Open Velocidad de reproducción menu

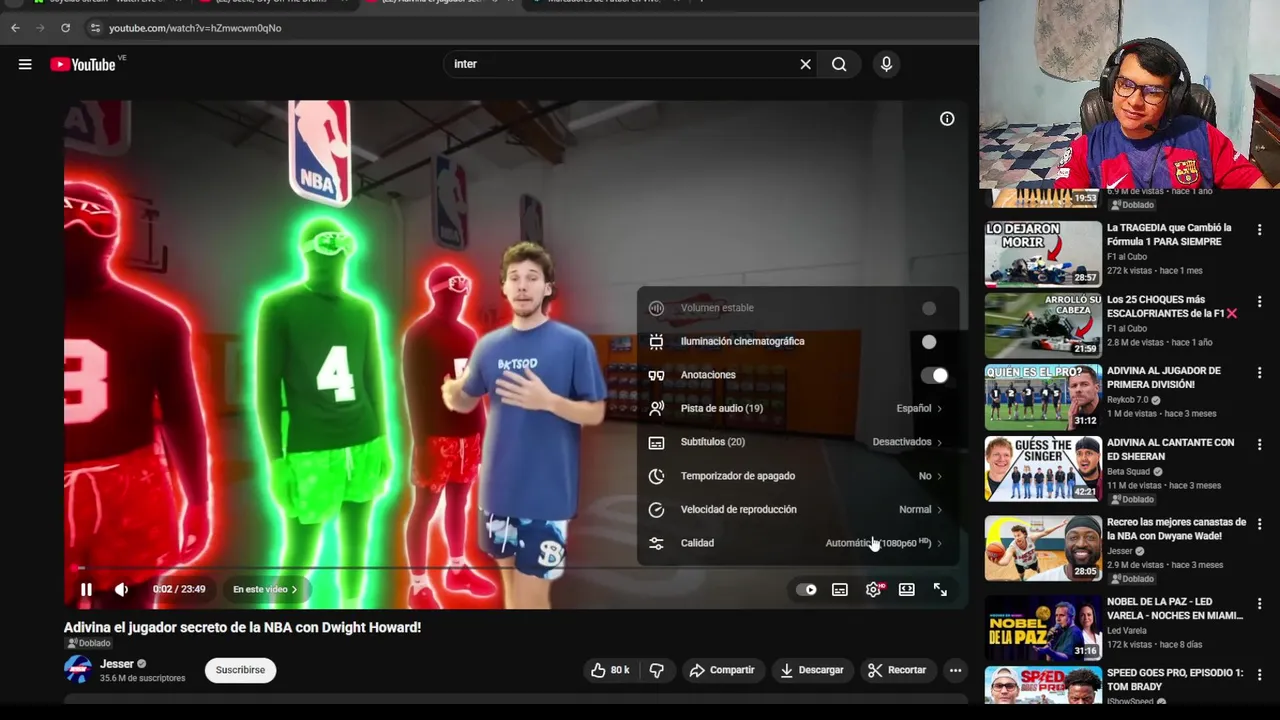click(x=797, y=509)
